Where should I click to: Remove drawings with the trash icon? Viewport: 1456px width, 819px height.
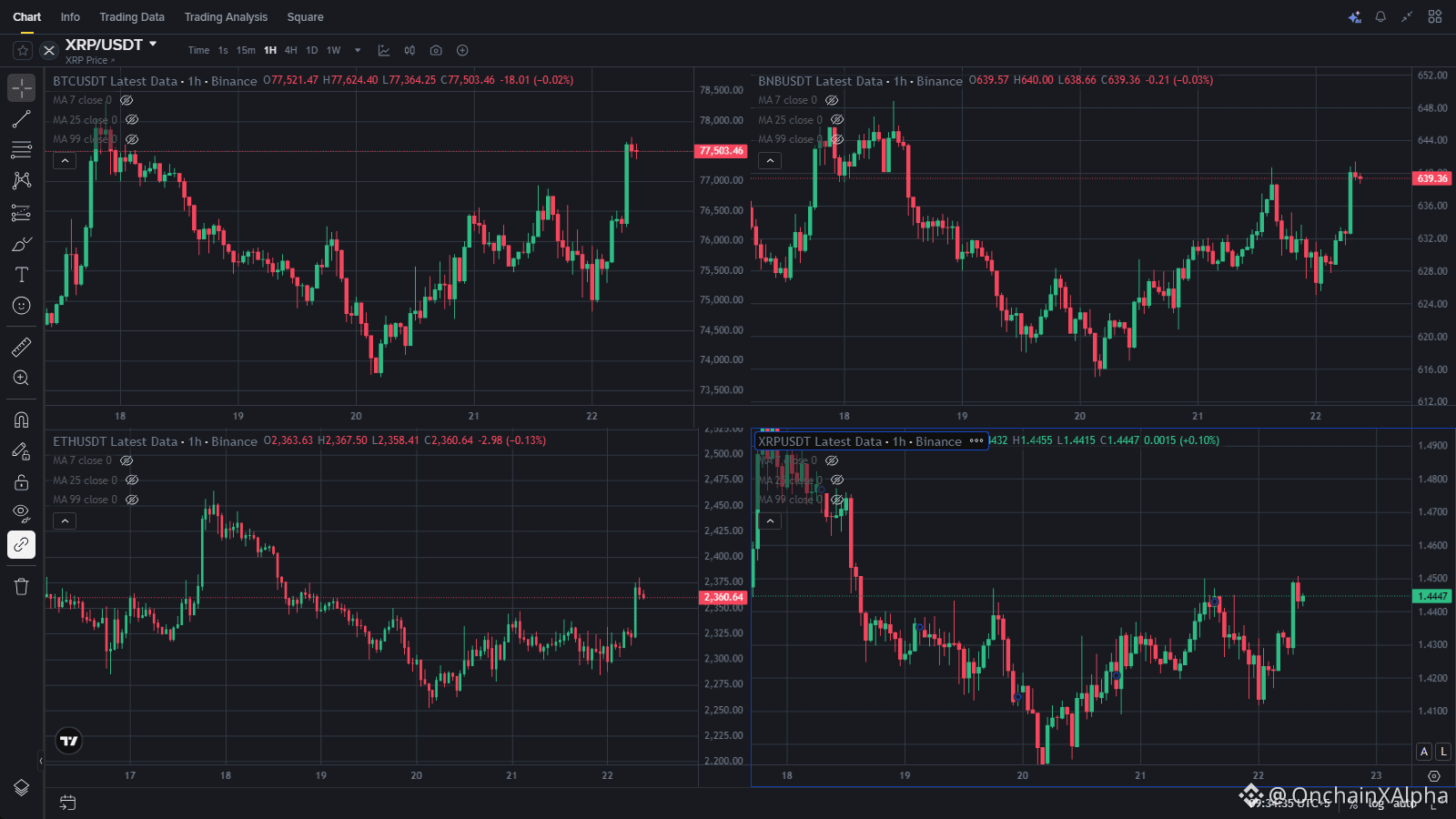[x=22, y=586]
